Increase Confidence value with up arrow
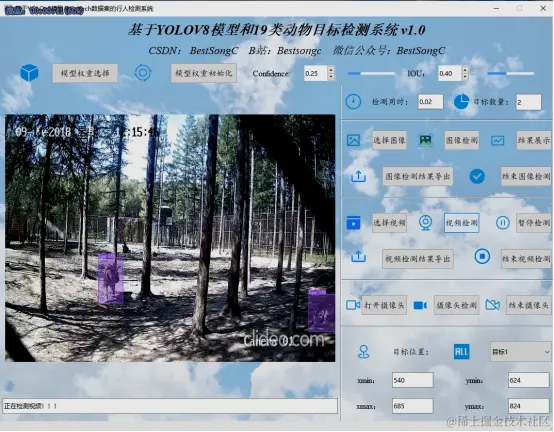 (331, 70)
